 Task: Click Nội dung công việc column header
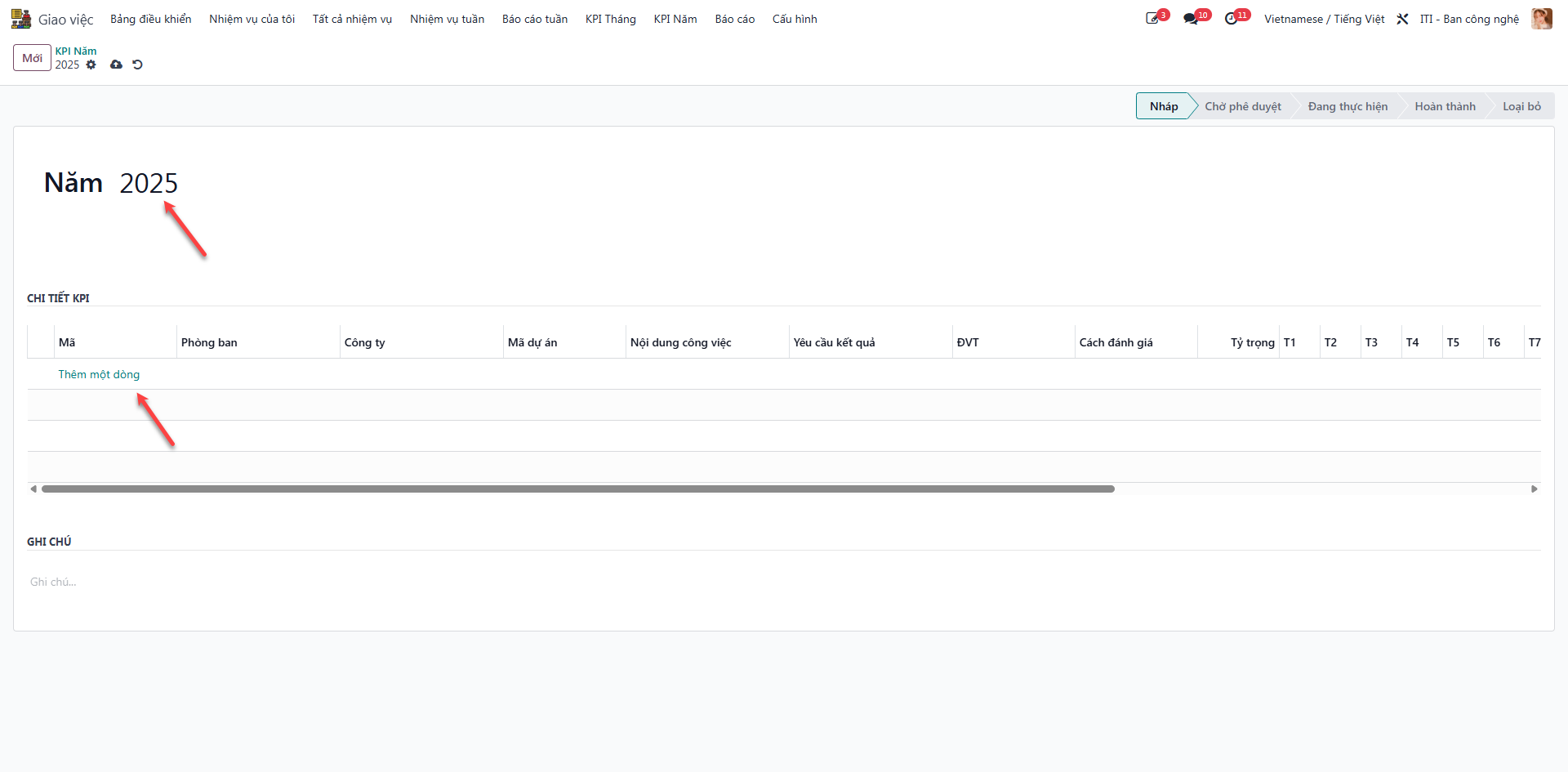pos(707,342)
